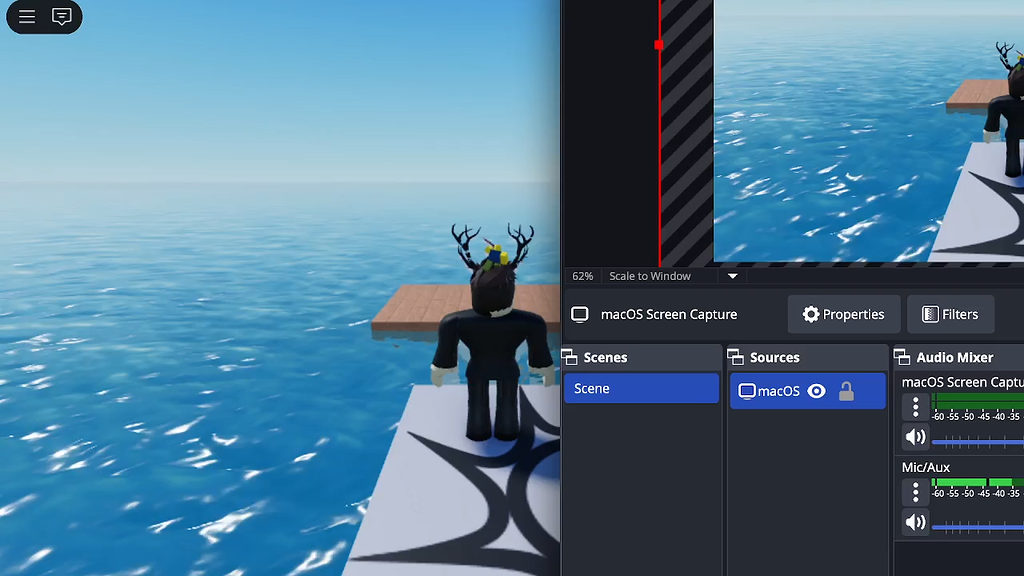Click the Audio Mixer dock panel icon
Image resolution: width=1024 pixels, height=576 pixels.
(903, 357)
